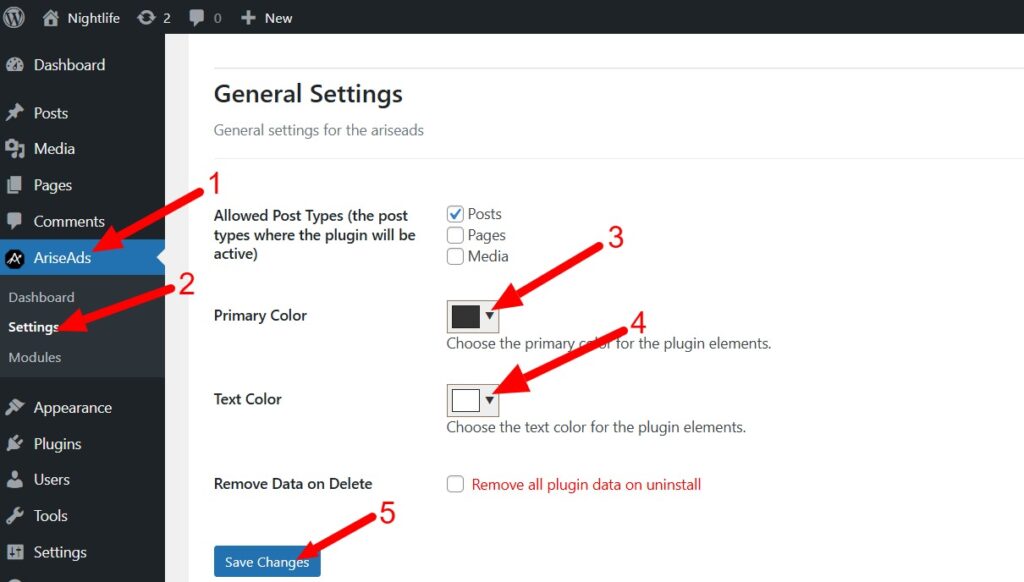This screenshot has width=1024, height=582.
Task: Open Appearance in the sidebar menu
Action: click(72, 408)
